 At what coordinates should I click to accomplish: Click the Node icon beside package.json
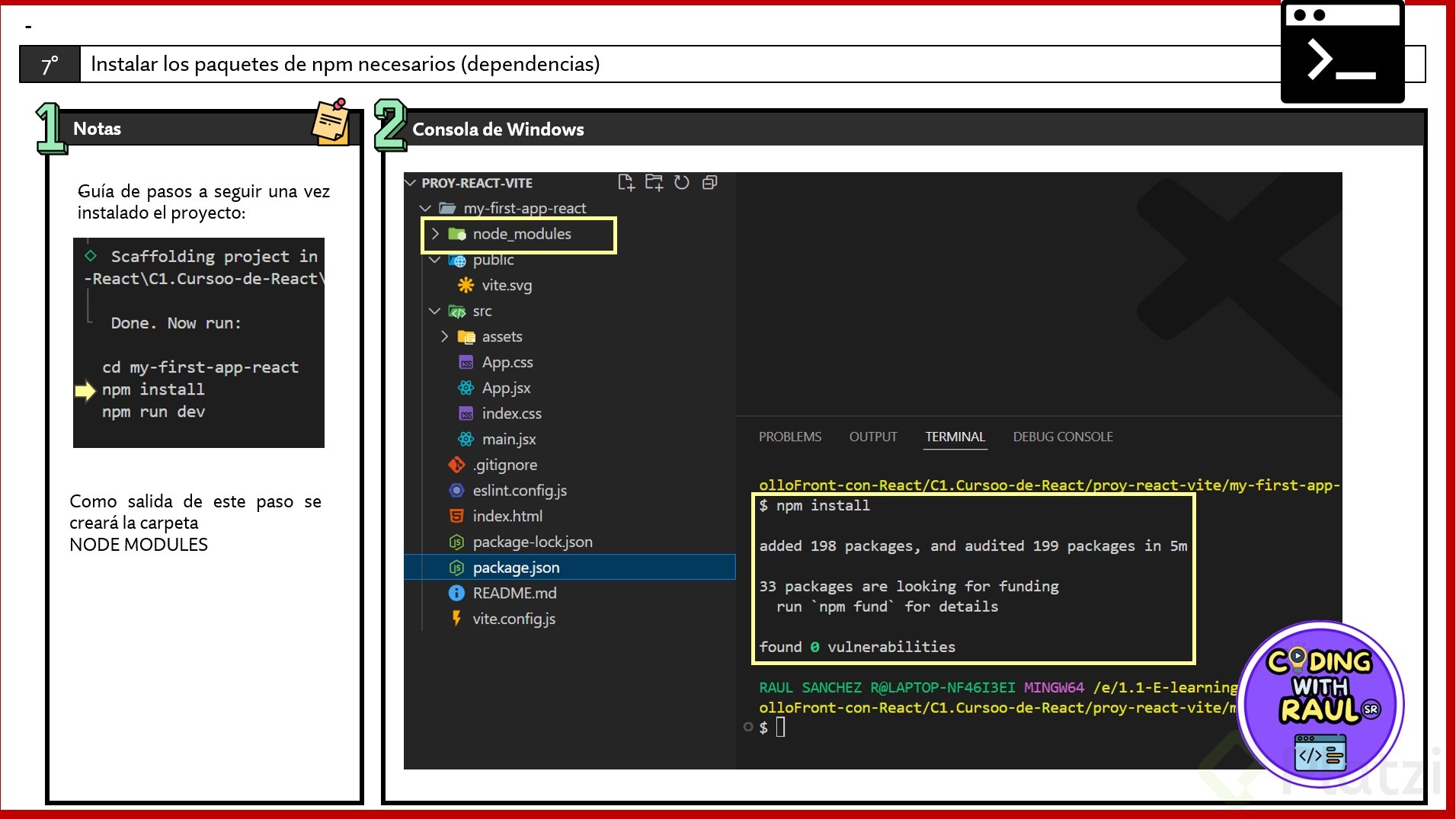(x=456, y=568)
